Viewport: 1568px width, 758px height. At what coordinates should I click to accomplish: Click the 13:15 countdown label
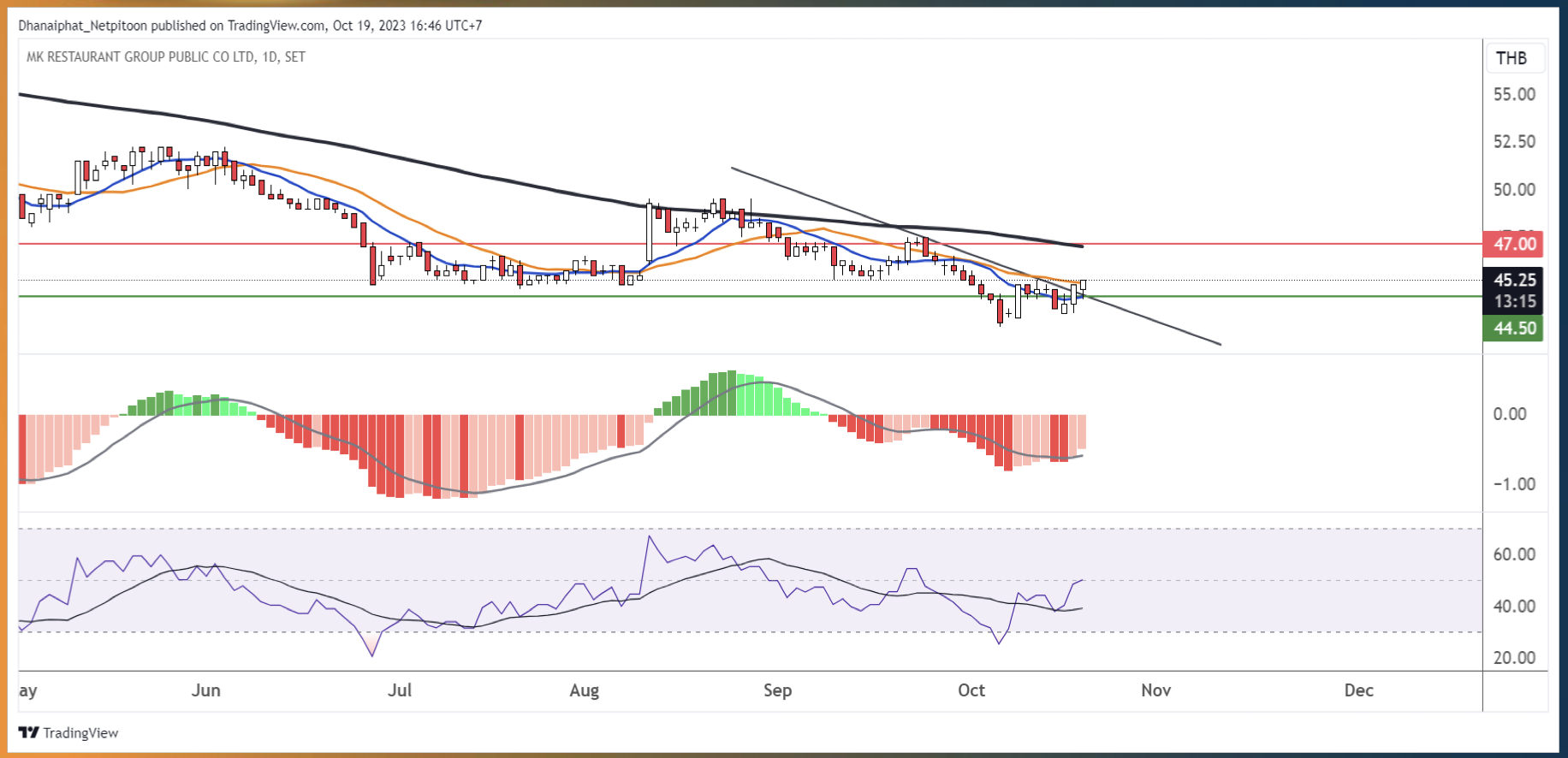1513,301
